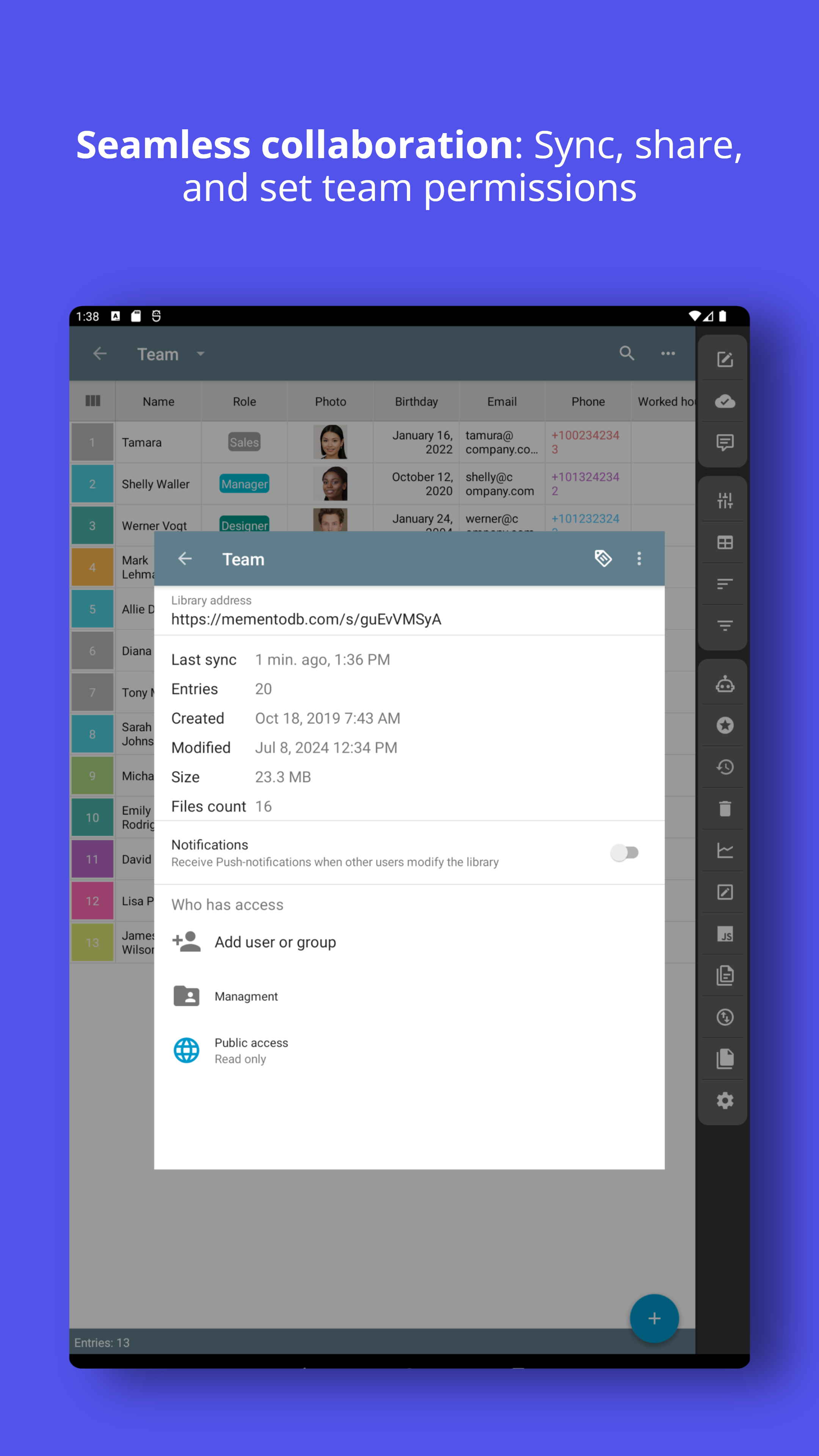
Task: Click the 'Entries: 13' status bar text
Action: click(102, 1342)
